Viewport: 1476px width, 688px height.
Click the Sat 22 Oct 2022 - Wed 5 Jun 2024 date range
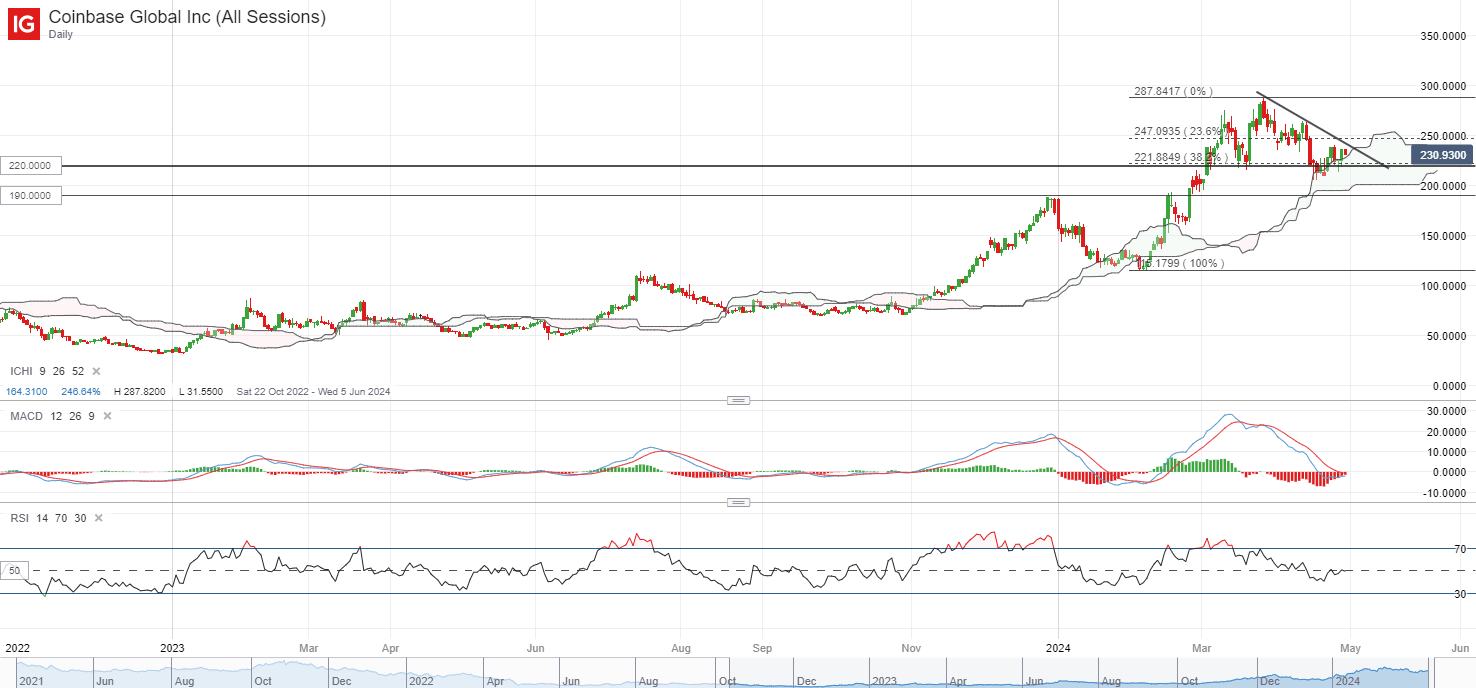tap(314, 392)
